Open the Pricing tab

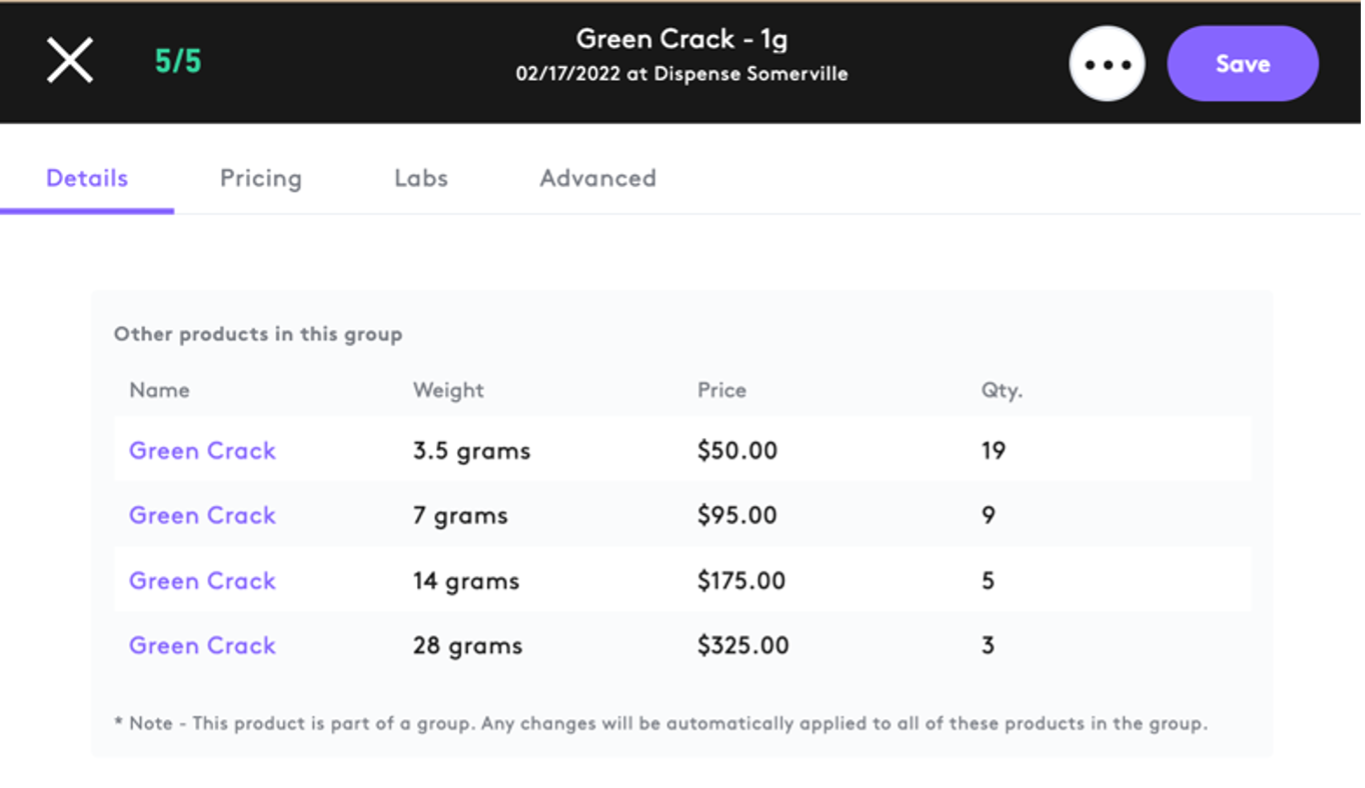pos(261,178)
